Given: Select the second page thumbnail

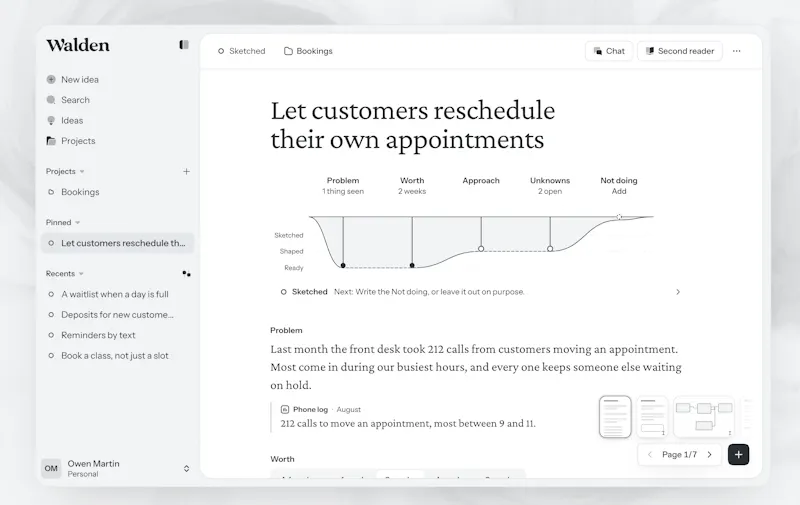Looking at the screenshot, I should [x=653, y=417].
